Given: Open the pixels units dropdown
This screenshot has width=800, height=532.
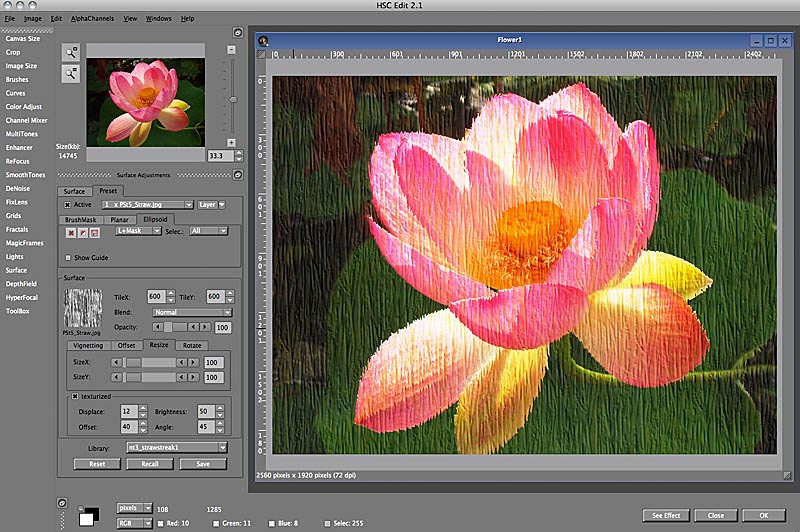Looking at the screenshot, I should (x=134, y=508).
